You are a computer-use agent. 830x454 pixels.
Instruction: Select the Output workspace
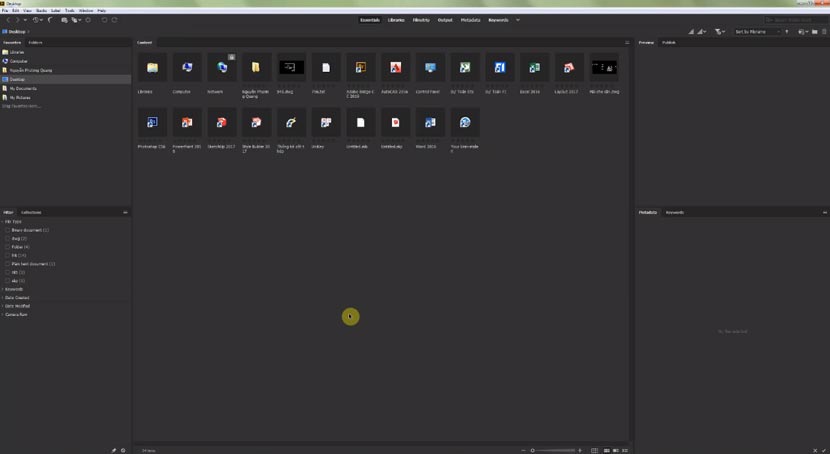445,20
